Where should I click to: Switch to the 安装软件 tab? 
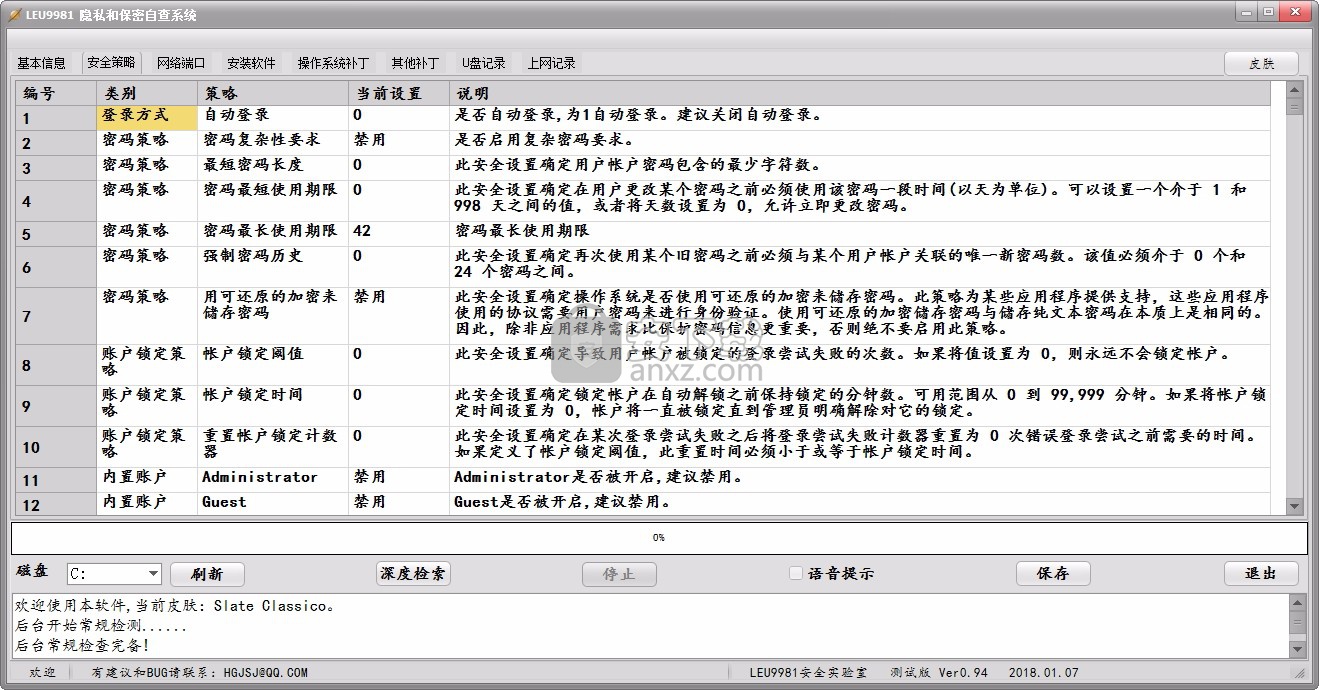tap(251, 63)
